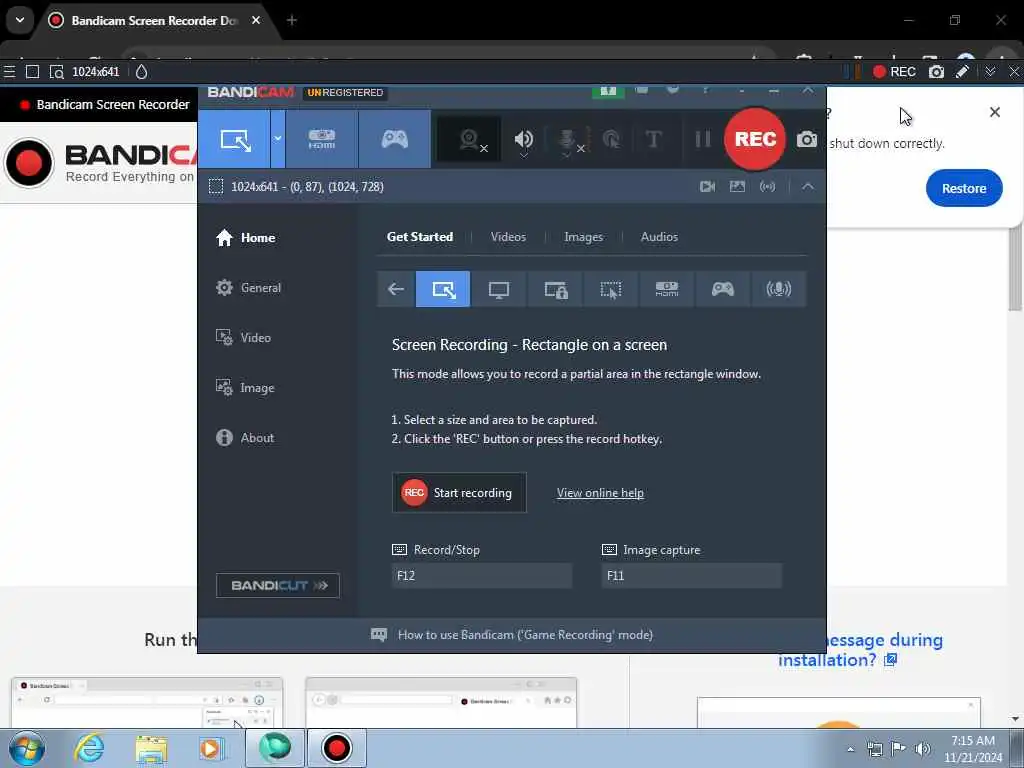This screenshot has height=768, width=1024.
Task: Click the rectangle area selection icon beside 1024x641
Action: 216,187
